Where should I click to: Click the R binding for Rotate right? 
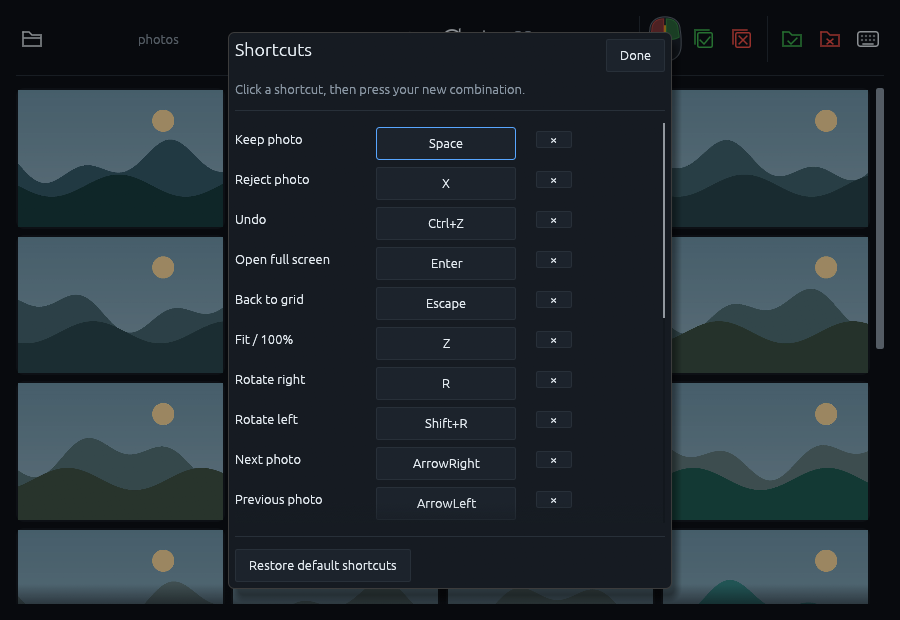coord(446,383)
